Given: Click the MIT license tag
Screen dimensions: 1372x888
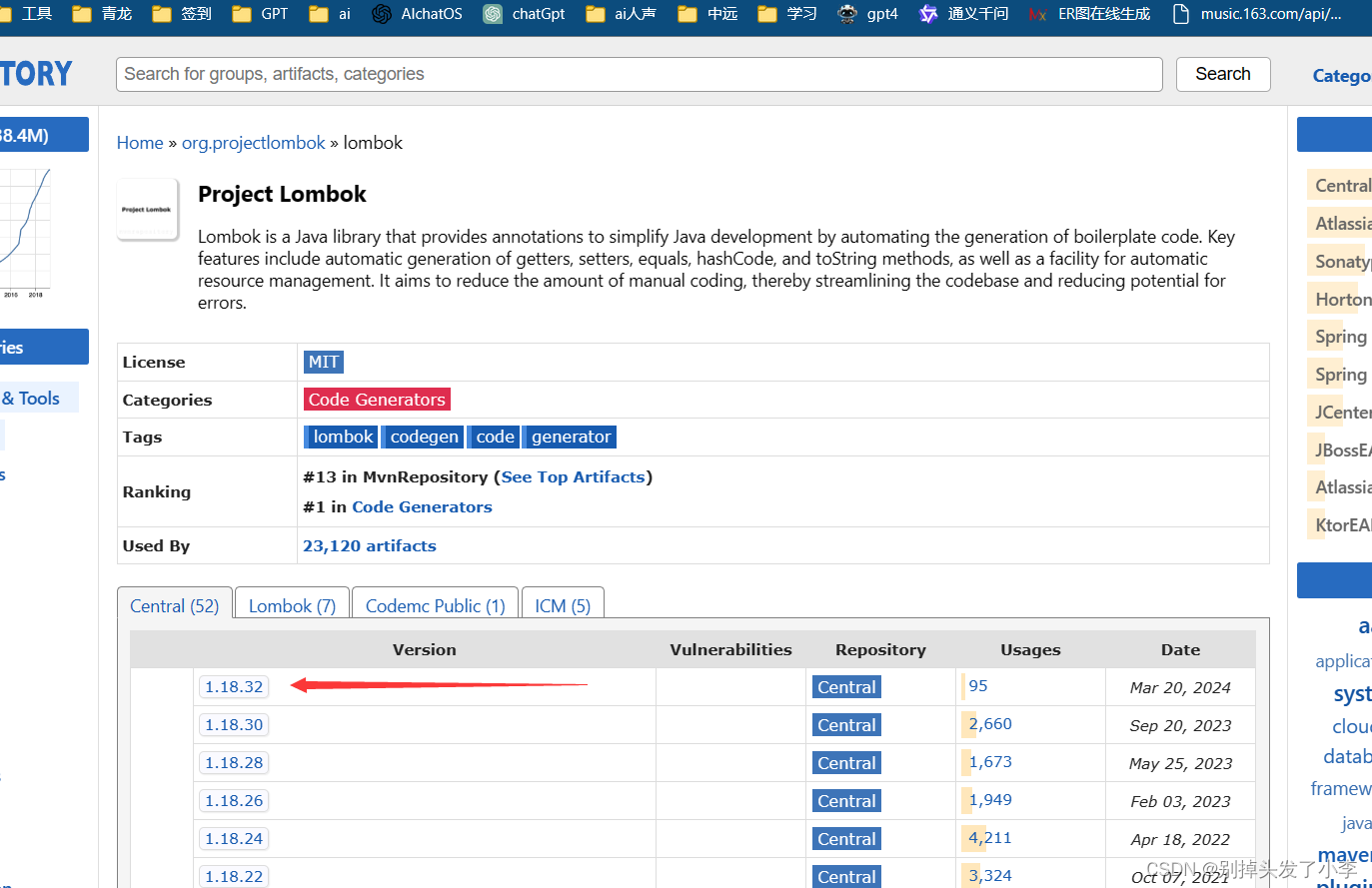Looking at the screenshot, I should point(324,362).
